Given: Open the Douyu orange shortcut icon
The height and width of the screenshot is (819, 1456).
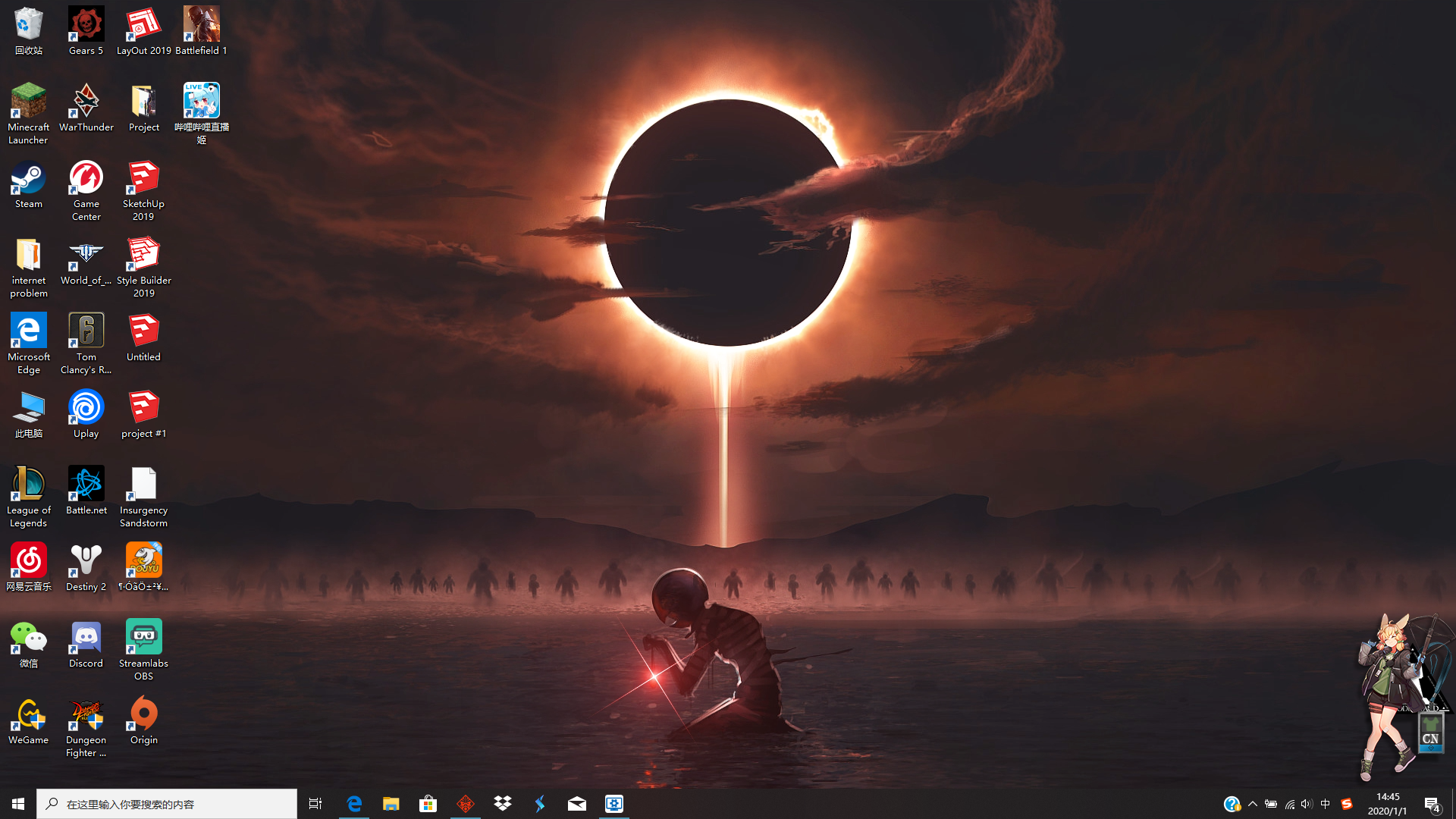Looking at the screenshot, I should click(144, 568).
